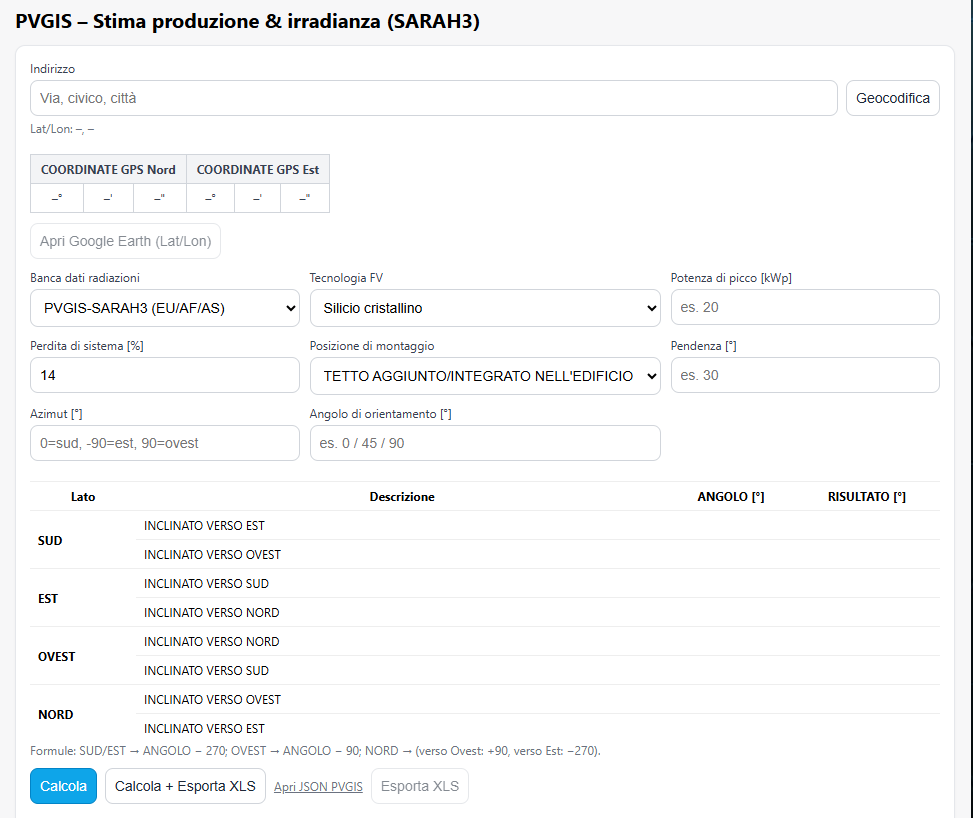Image resolution: width=973 pixels, height=818 pixels.
Task: Select the OVEST row label
Action: click(56, 657)
